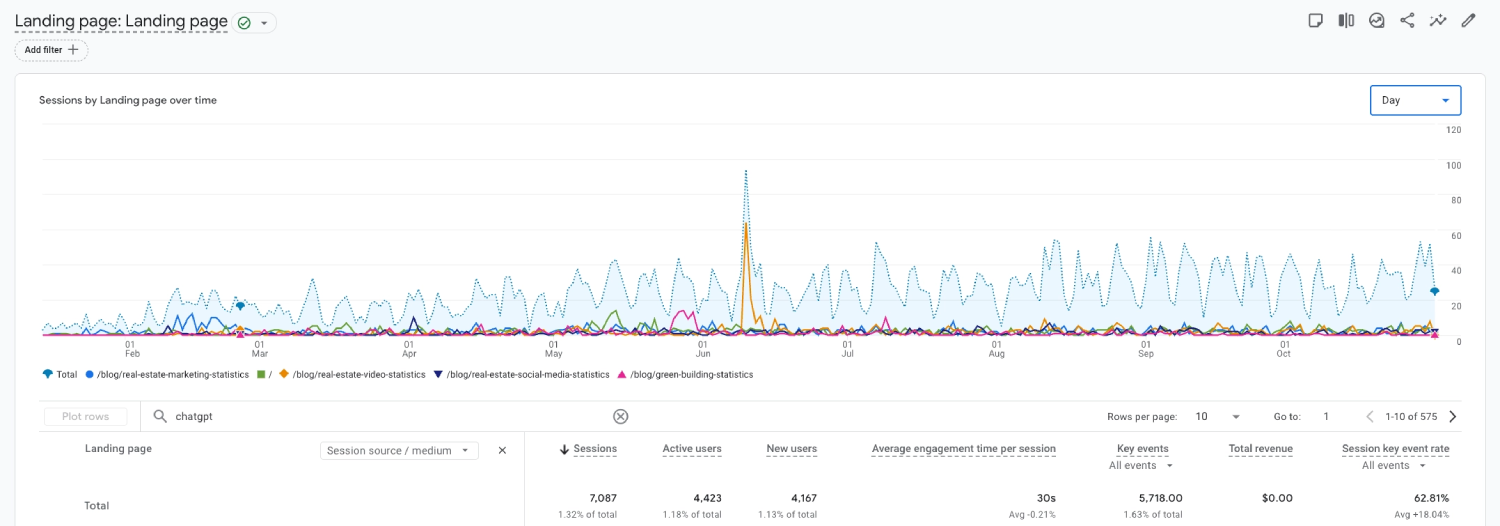Open the annotations note icon
This screenshot has height=526, width=1500.
(x=1316, y=20)
